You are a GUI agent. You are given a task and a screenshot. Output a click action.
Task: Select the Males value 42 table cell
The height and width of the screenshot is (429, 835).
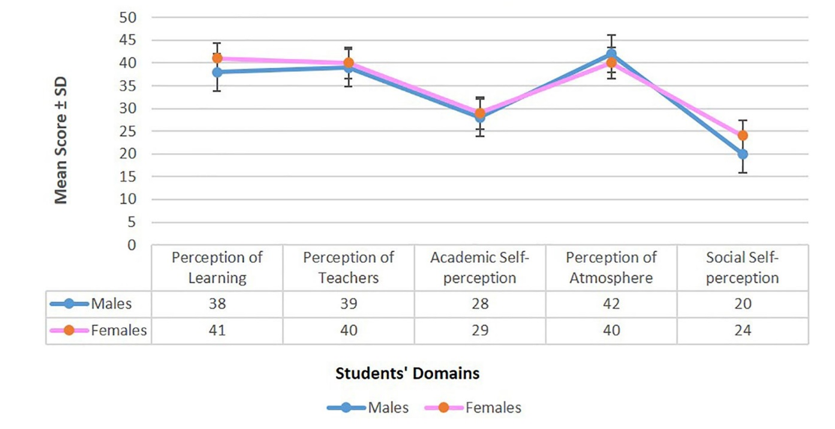(611, 304)
